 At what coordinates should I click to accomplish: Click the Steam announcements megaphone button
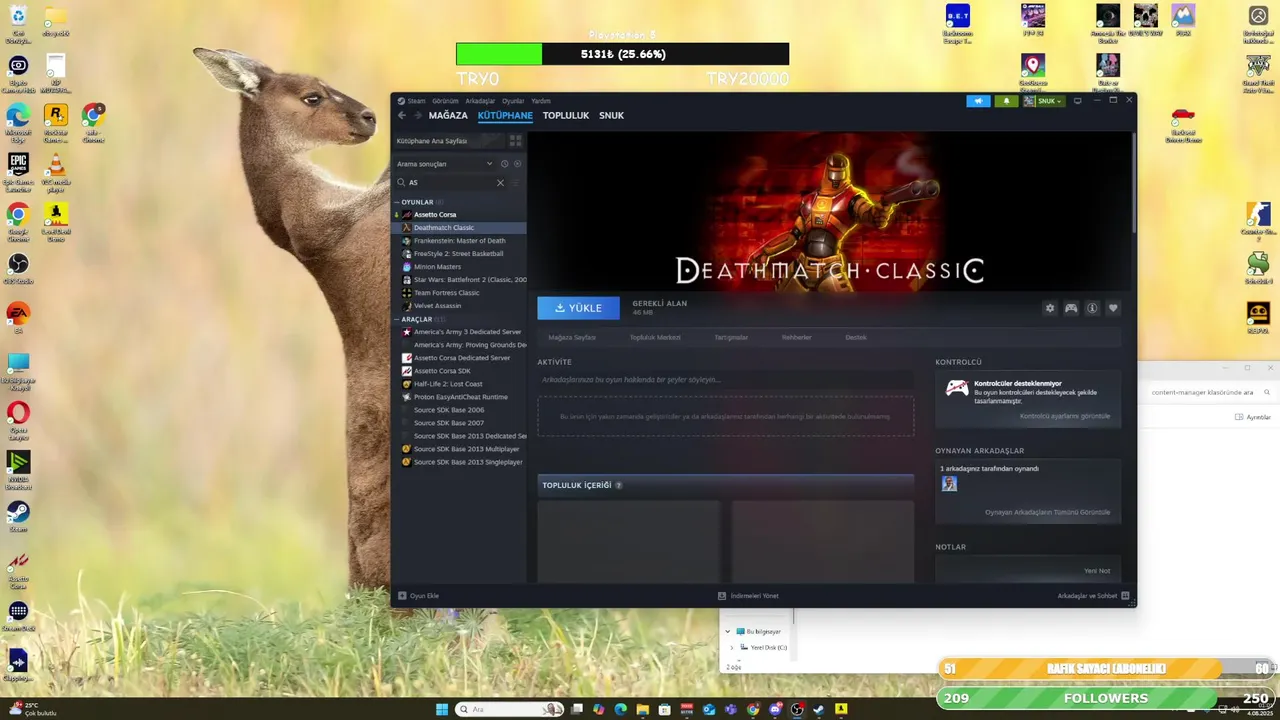(x=978, y=101)
